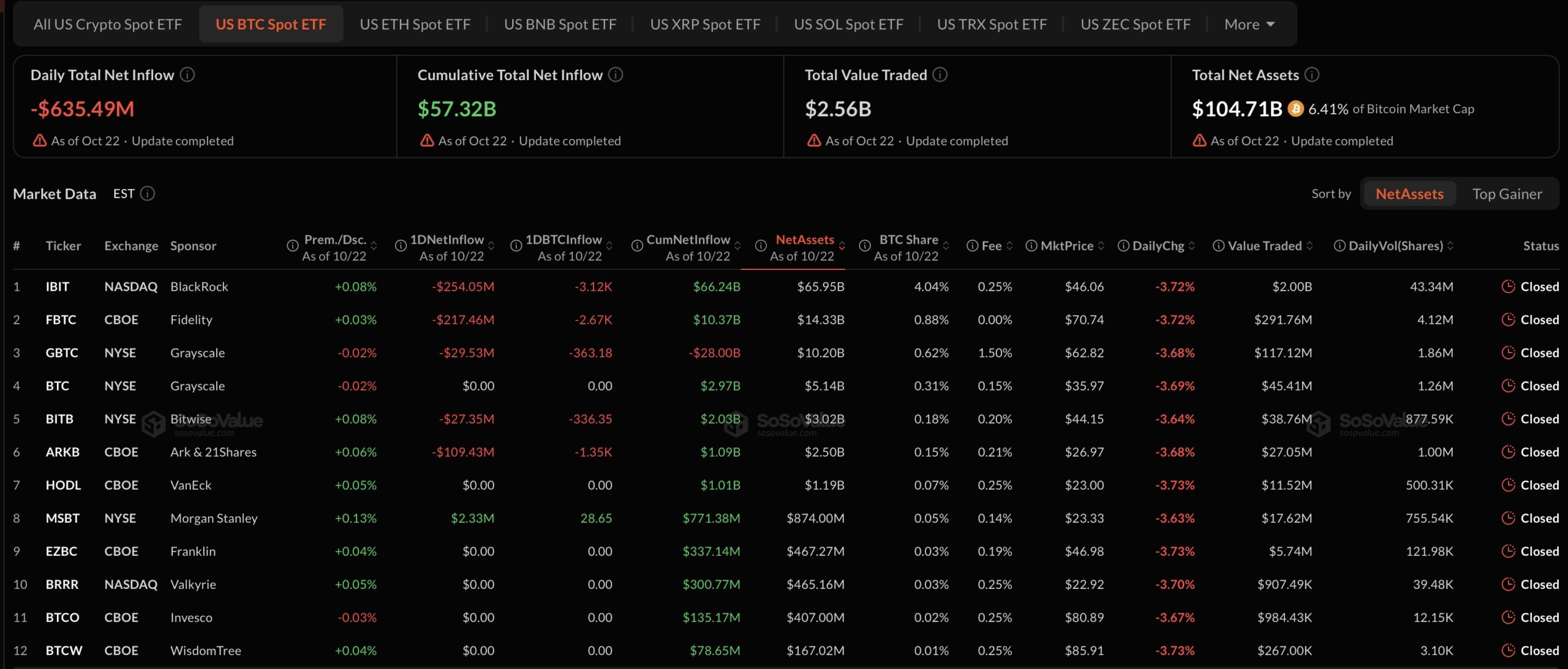Select the -$635.49M daily inflow value
Screen dimensions: 1568x669
pos(83,109)
